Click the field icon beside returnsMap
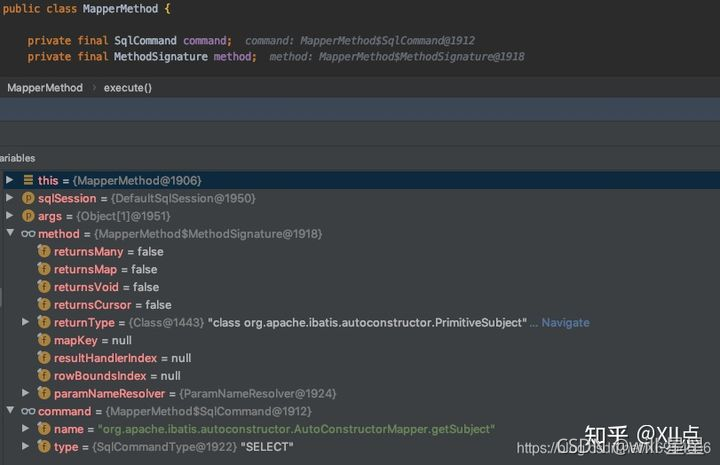 tap(44, 269)
